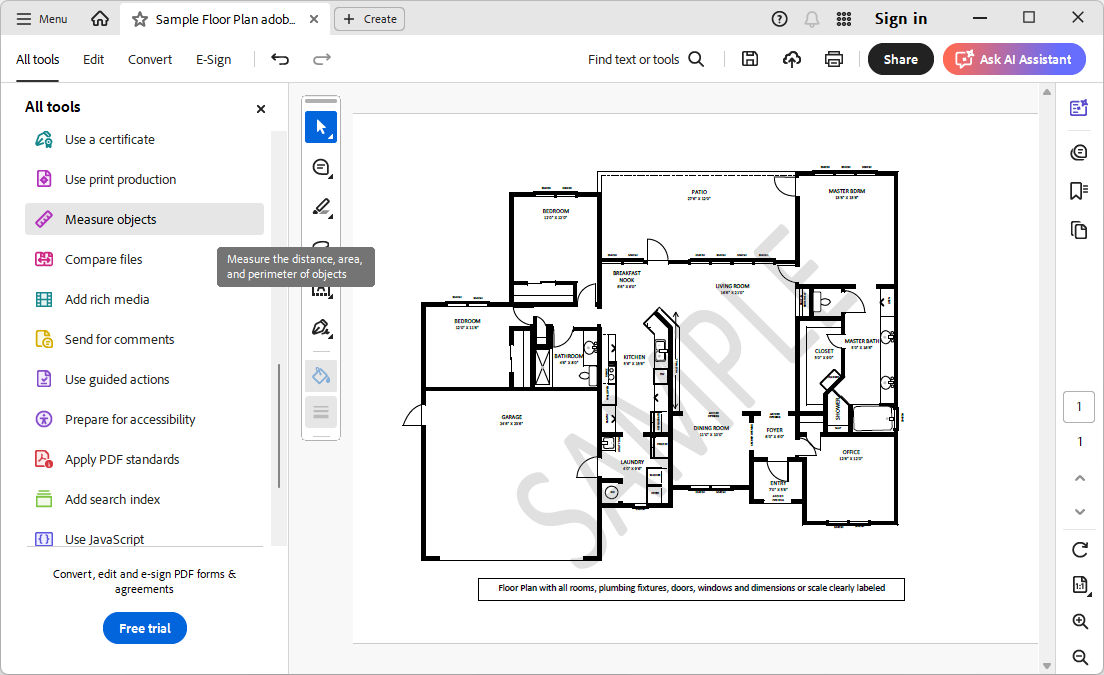Close the All tools panel
This screenshot has width=1104, height=675.
coord(260,109)
